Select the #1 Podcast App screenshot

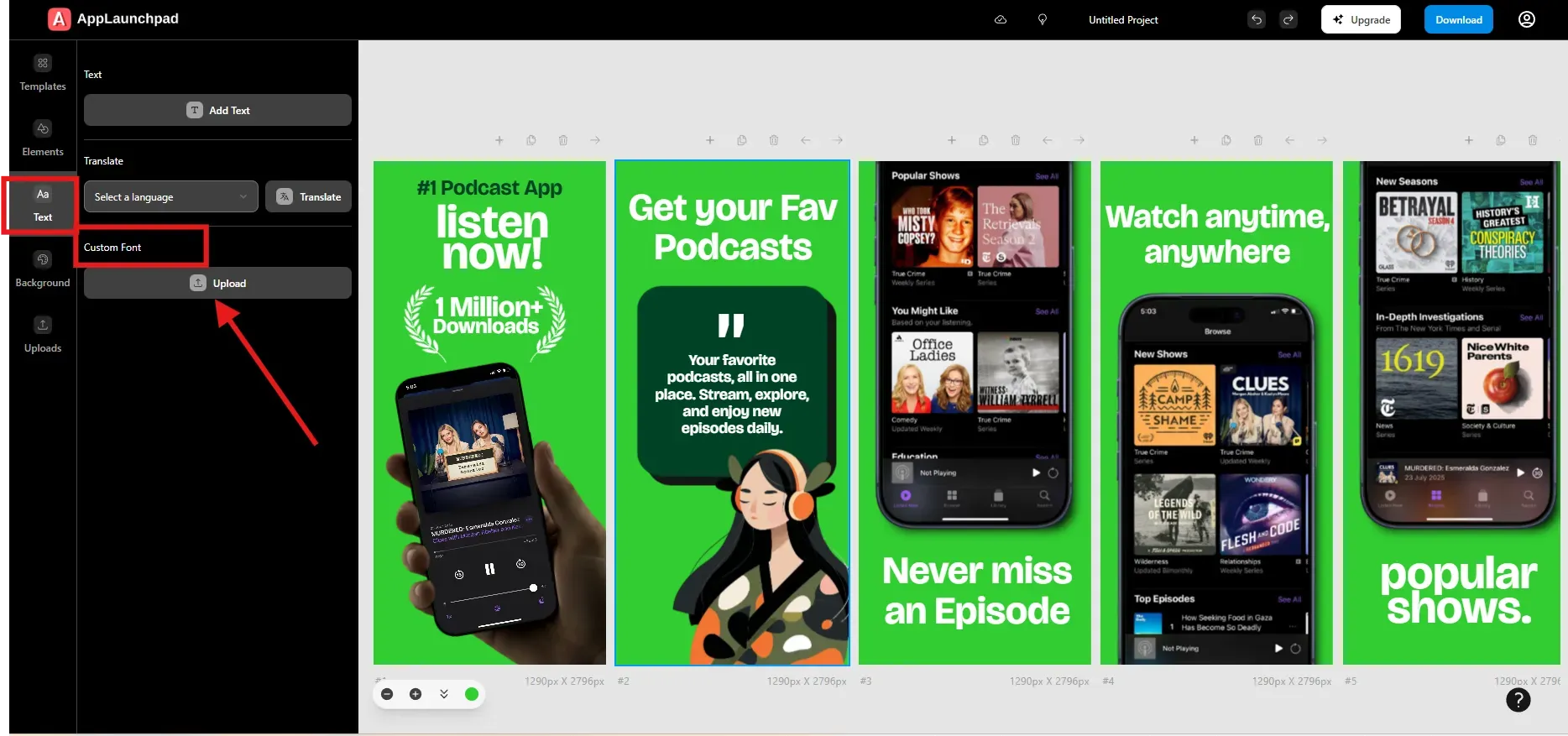click(489, 413)
